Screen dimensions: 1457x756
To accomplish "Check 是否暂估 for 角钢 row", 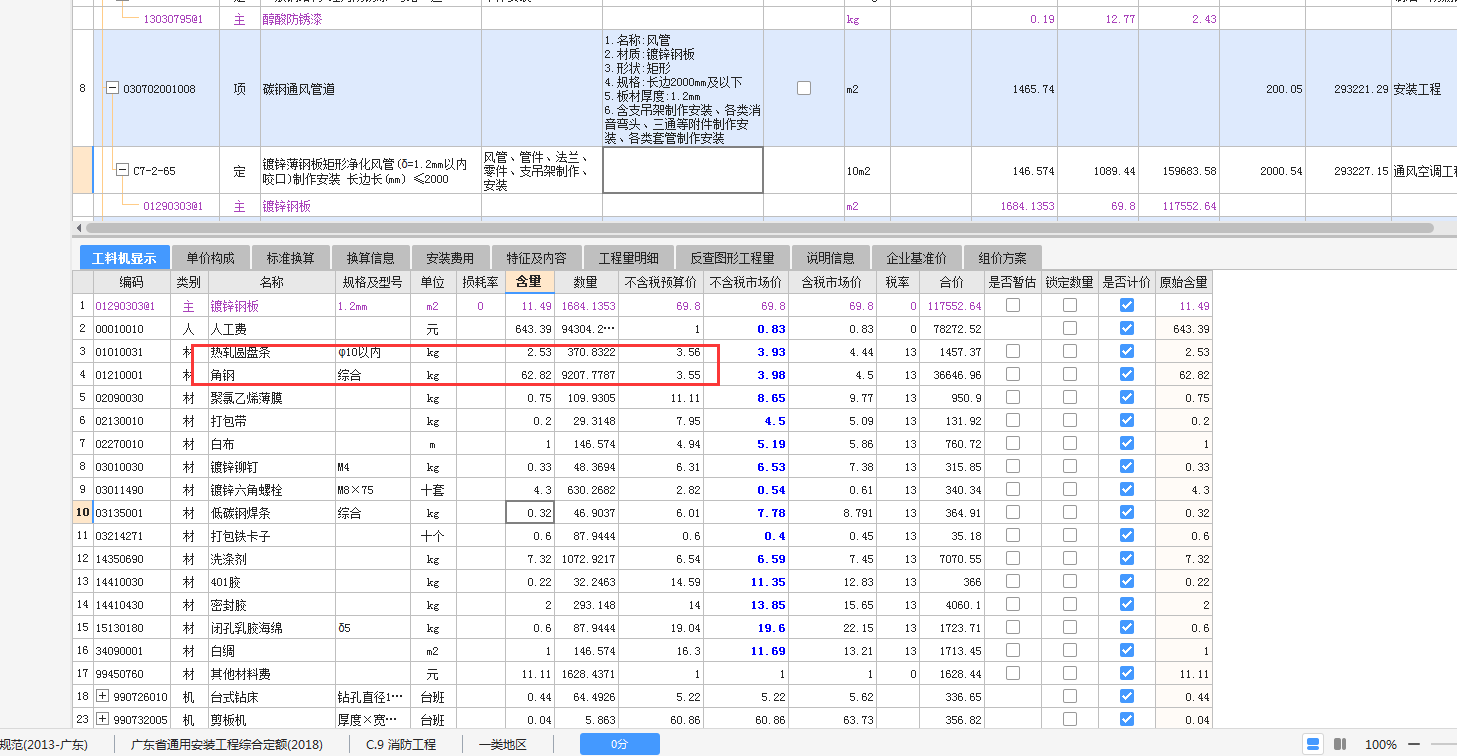I will (1013, 374).
